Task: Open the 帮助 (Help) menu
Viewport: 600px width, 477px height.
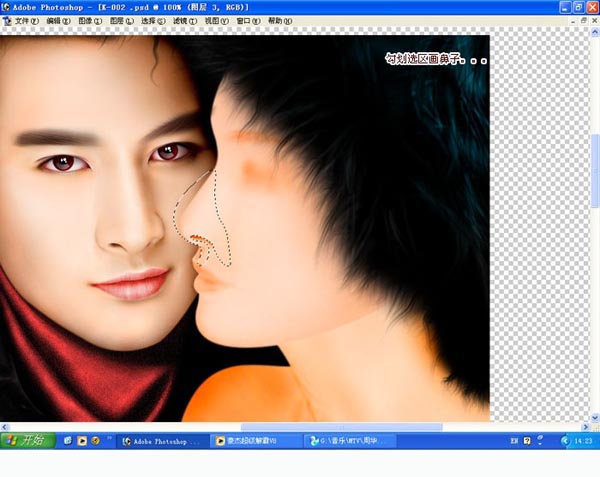Action: (x=280, y=21)
